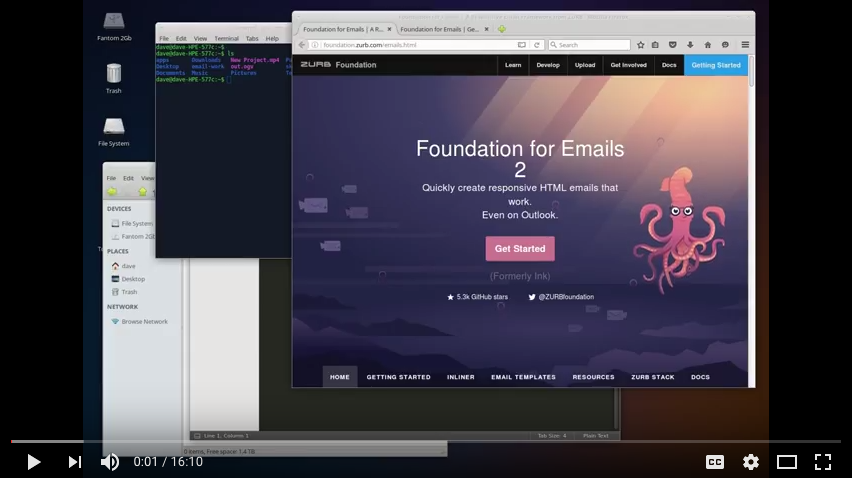Open the Terminal menu in terminal

pos(227,39)
